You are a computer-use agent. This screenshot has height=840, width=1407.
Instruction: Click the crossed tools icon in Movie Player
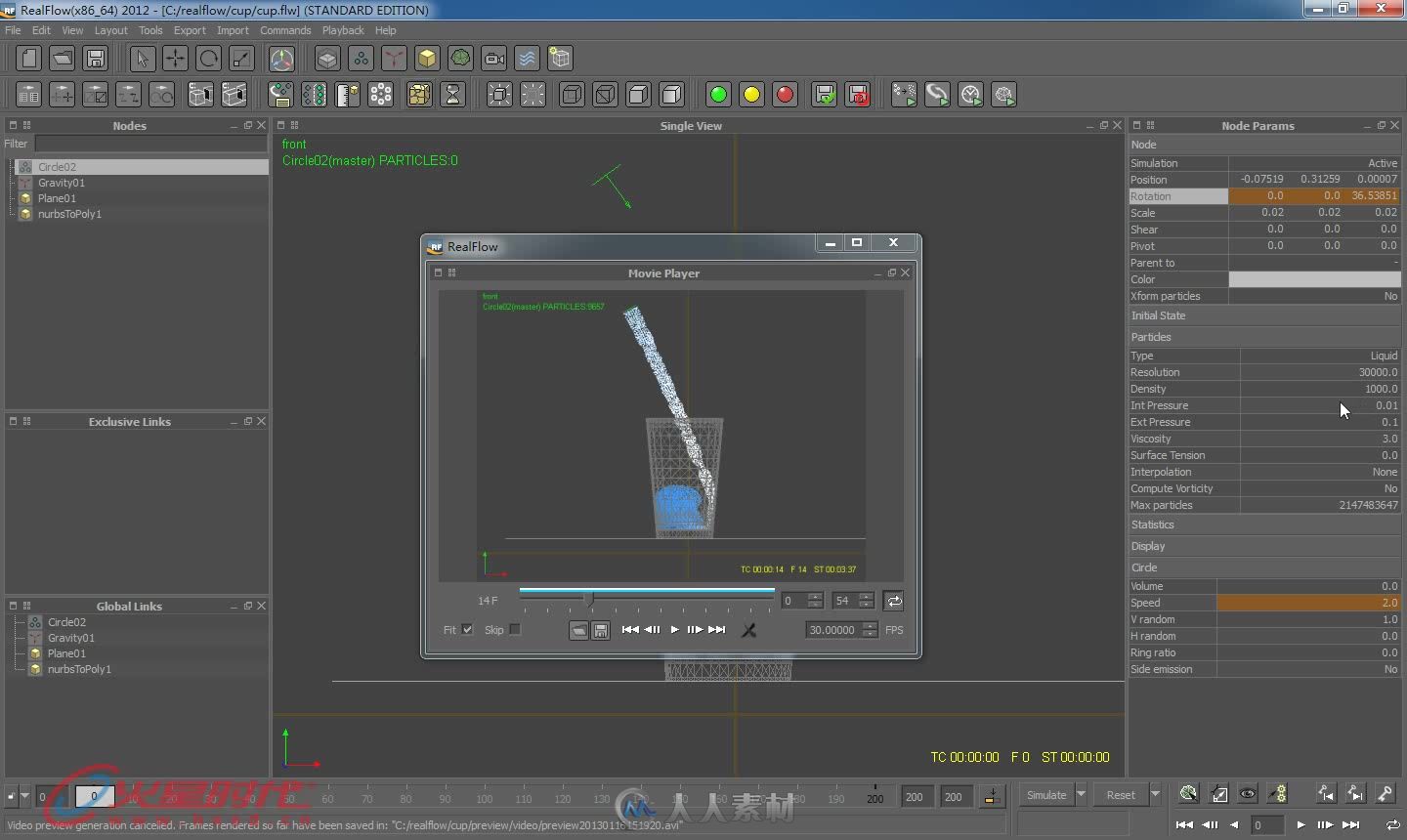pos(749,630)
